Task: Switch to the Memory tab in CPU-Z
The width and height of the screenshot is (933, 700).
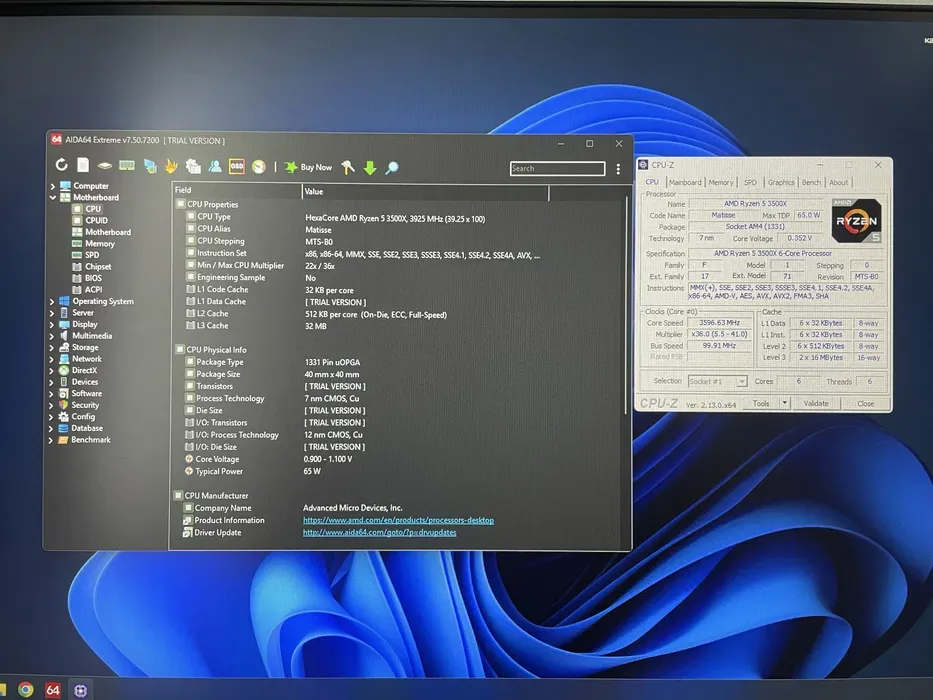Action: tap(721, 183)
